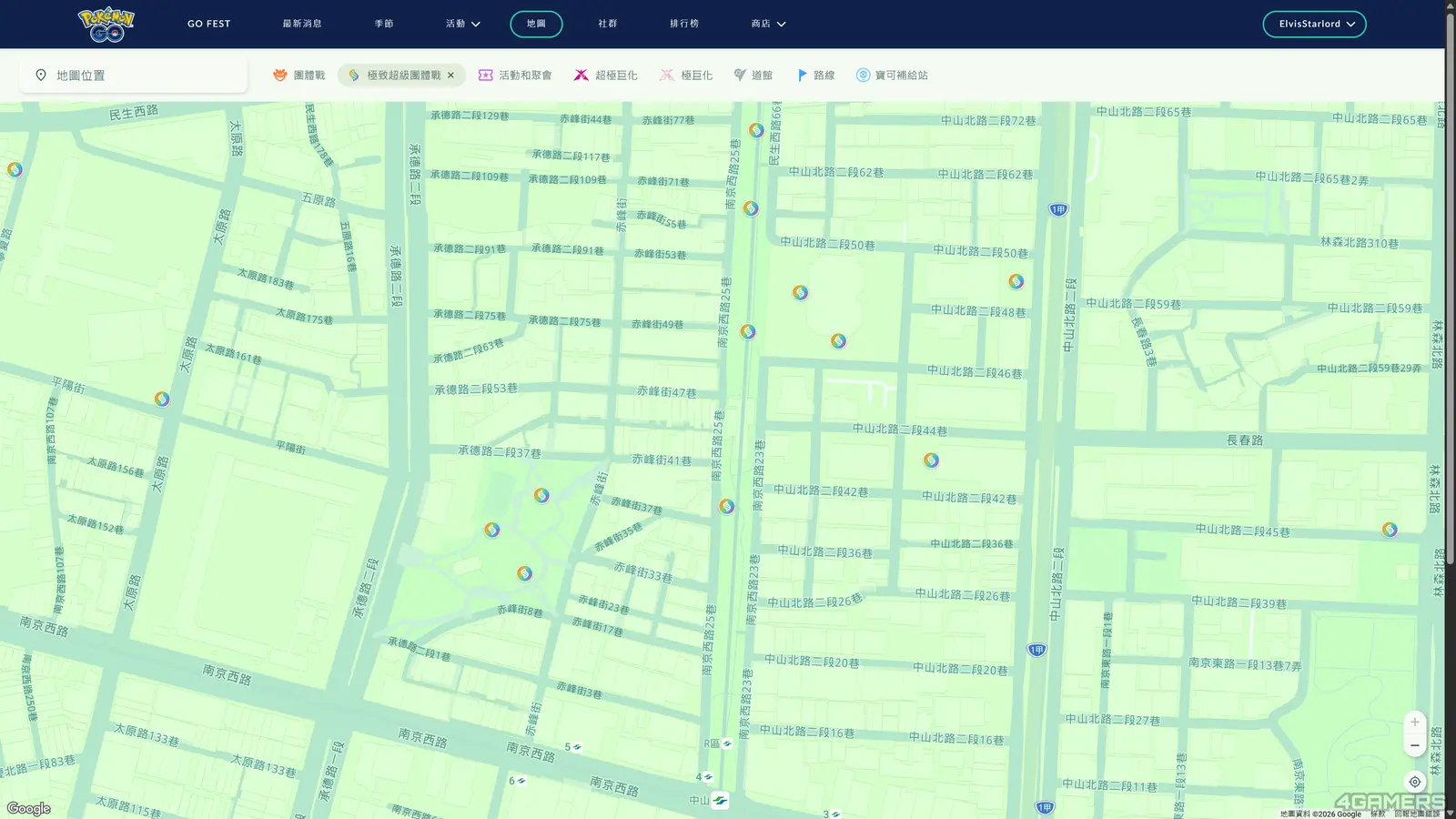Click the 赤峰街41巷 label
The image size is (1456, 819).
tap(662, 460)
